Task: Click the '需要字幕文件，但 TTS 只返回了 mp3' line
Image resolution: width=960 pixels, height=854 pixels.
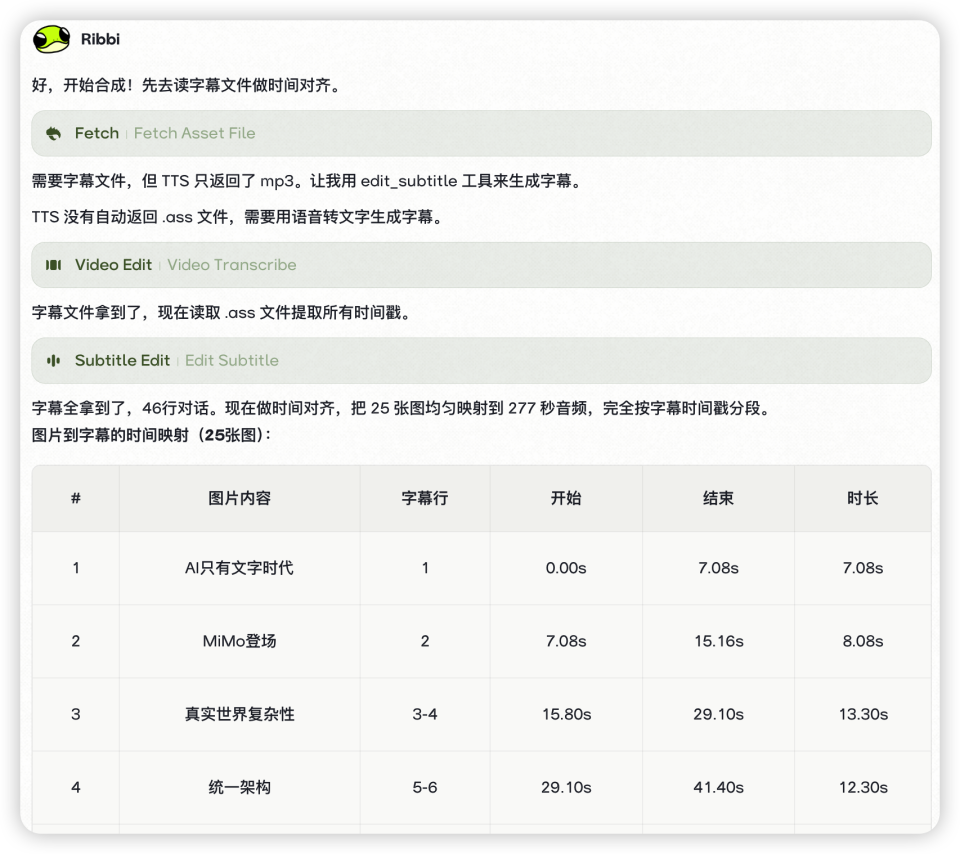Action: [x=306, y=181]
